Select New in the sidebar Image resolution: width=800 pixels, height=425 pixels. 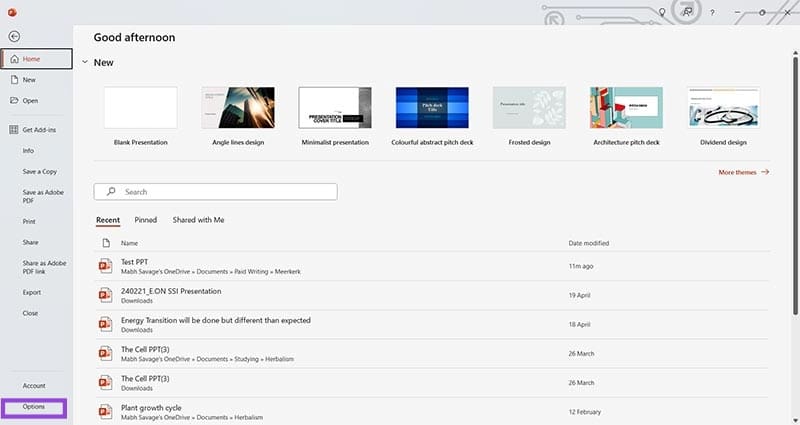pos(29,80)
